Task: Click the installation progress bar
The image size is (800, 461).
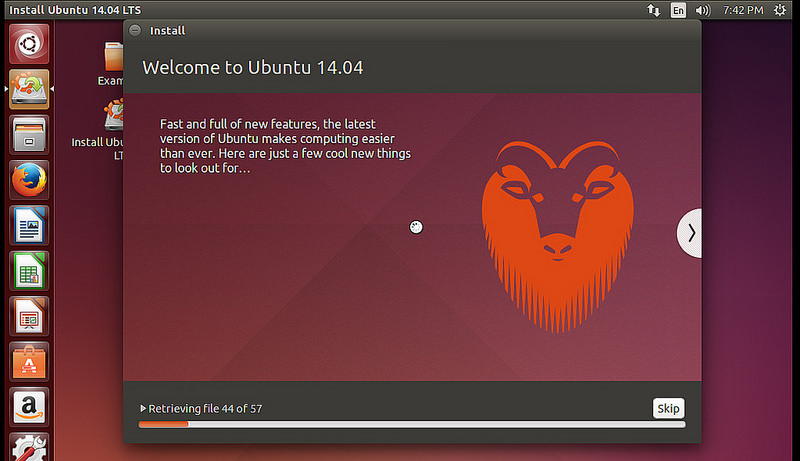Action: tap(412, 424)
